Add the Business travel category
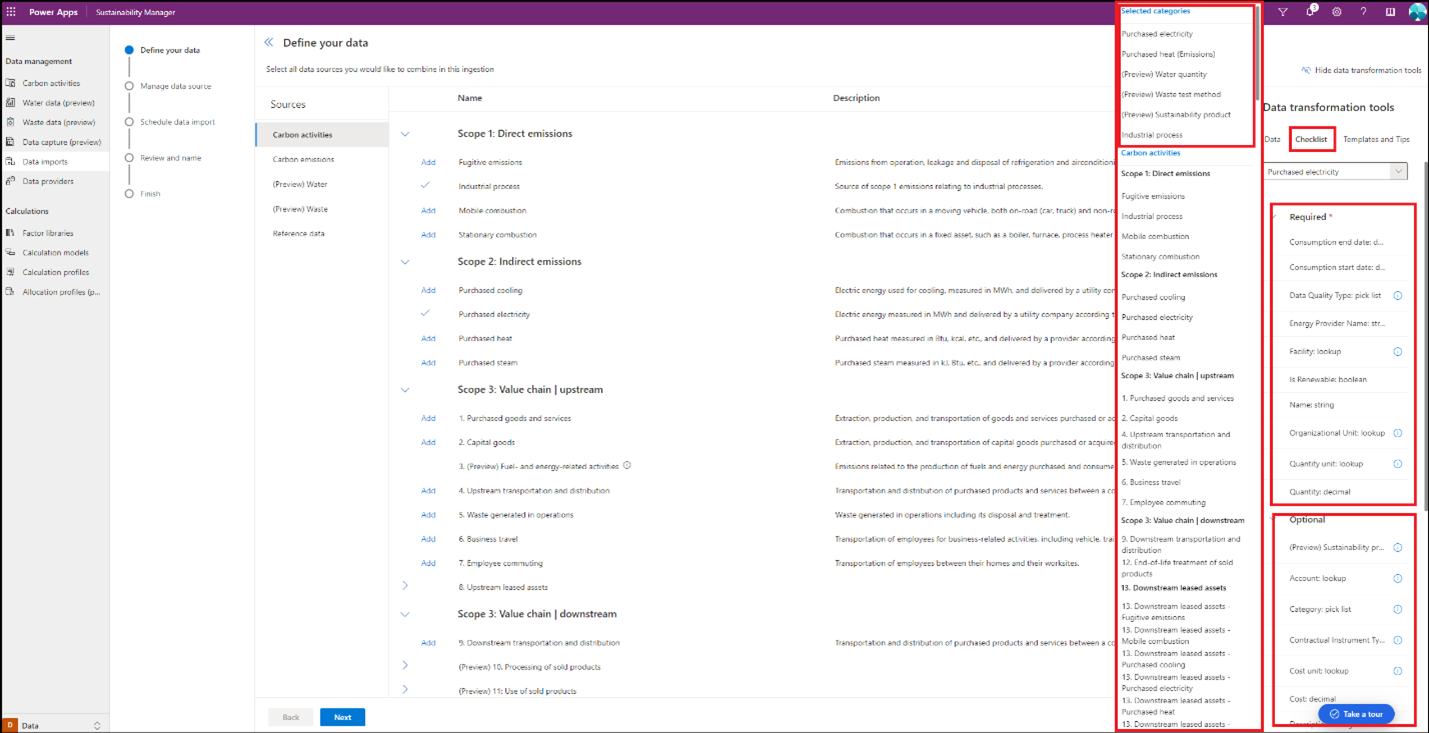The width and height of the screenshot is (1429, 733). click(428, 539)
